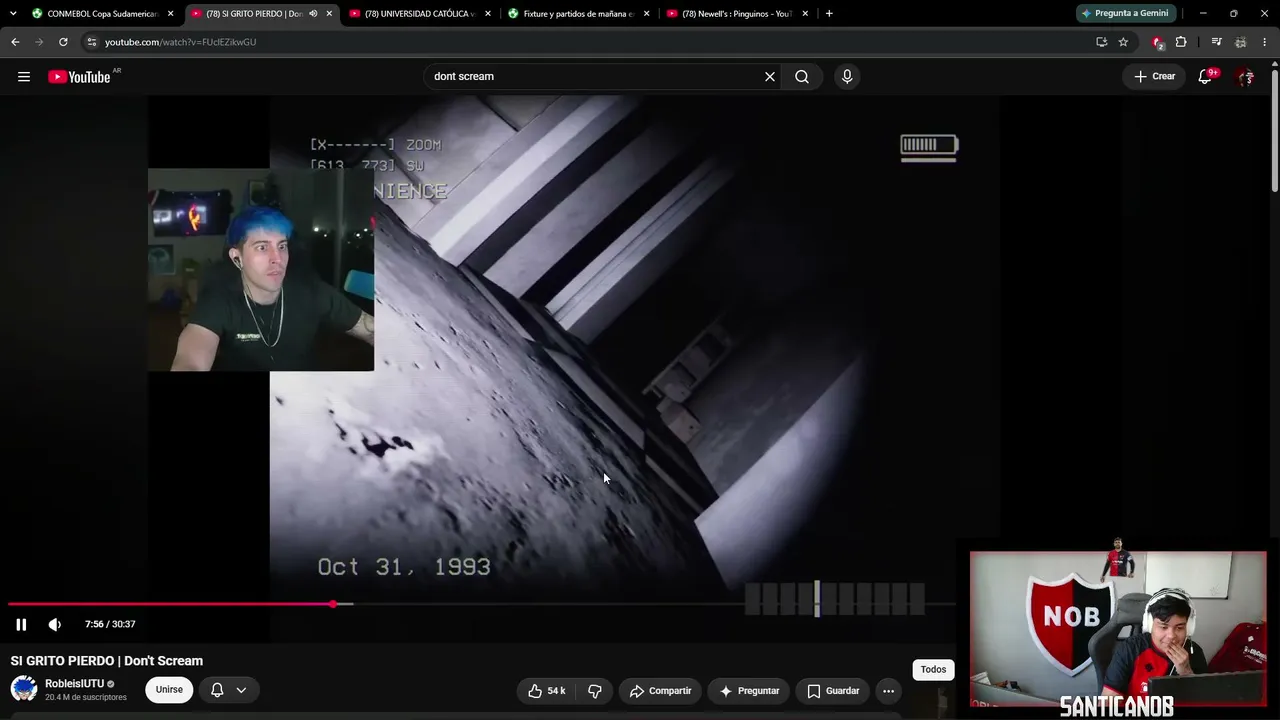This screenshot has height=720, width=1280.
Task: Switch to the UNIVERSIDAD CATÓLICA tab
Action: (419, 14)
